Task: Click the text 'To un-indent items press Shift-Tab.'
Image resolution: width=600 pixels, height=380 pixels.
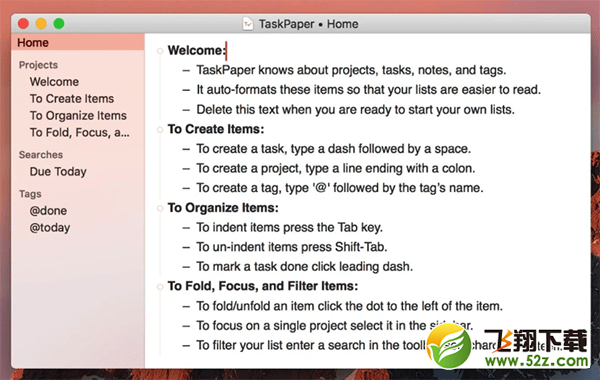Action: tap(292, 247)
